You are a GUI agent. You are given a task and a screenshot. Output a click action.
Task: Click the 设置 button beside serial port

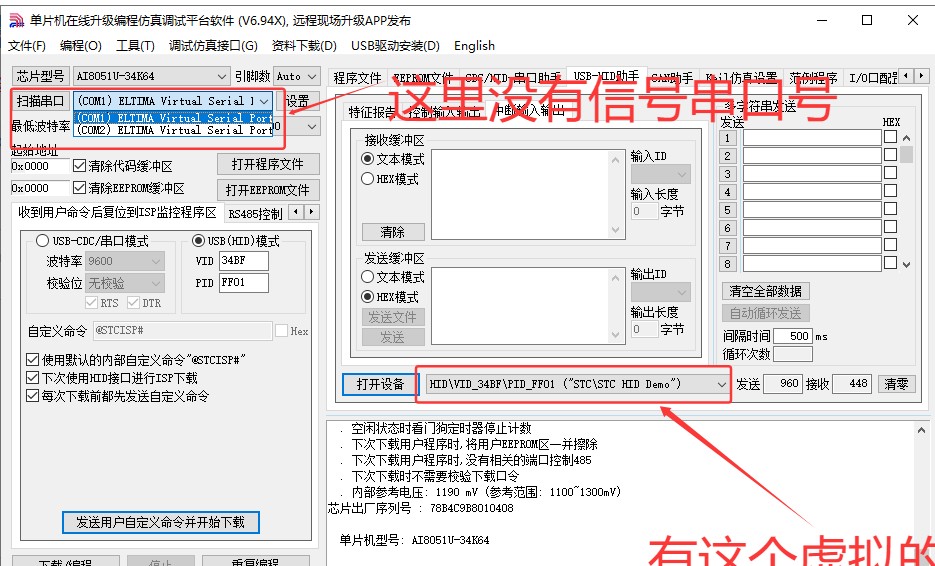click(297, 101)
